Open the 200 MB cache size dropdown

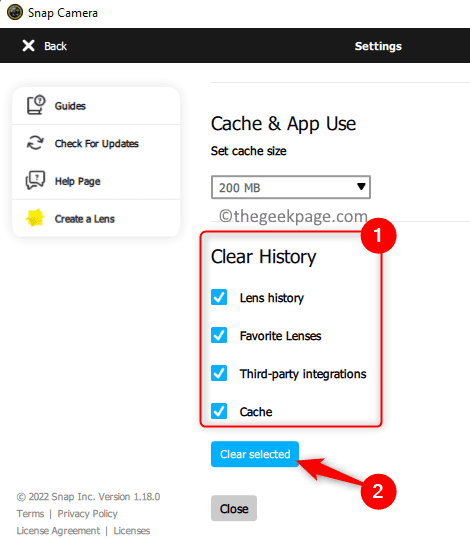(291, 187)
